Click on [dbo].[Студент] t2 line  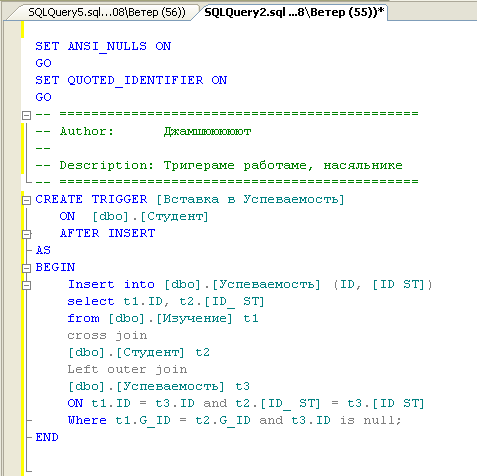(x=139, y=352)
